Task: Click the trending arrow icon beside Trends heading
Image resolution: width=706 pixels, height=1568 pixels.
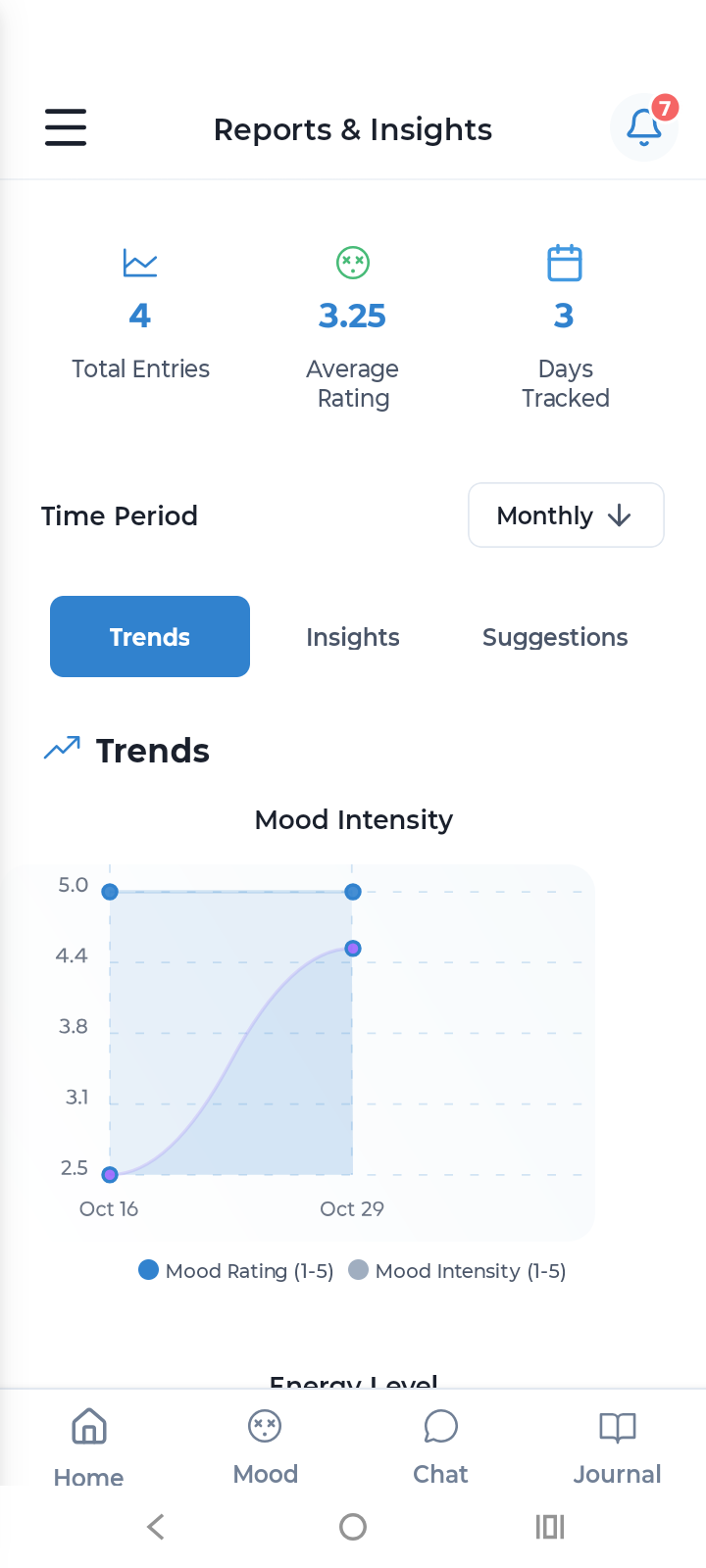Action: click(x=61, y=748)
